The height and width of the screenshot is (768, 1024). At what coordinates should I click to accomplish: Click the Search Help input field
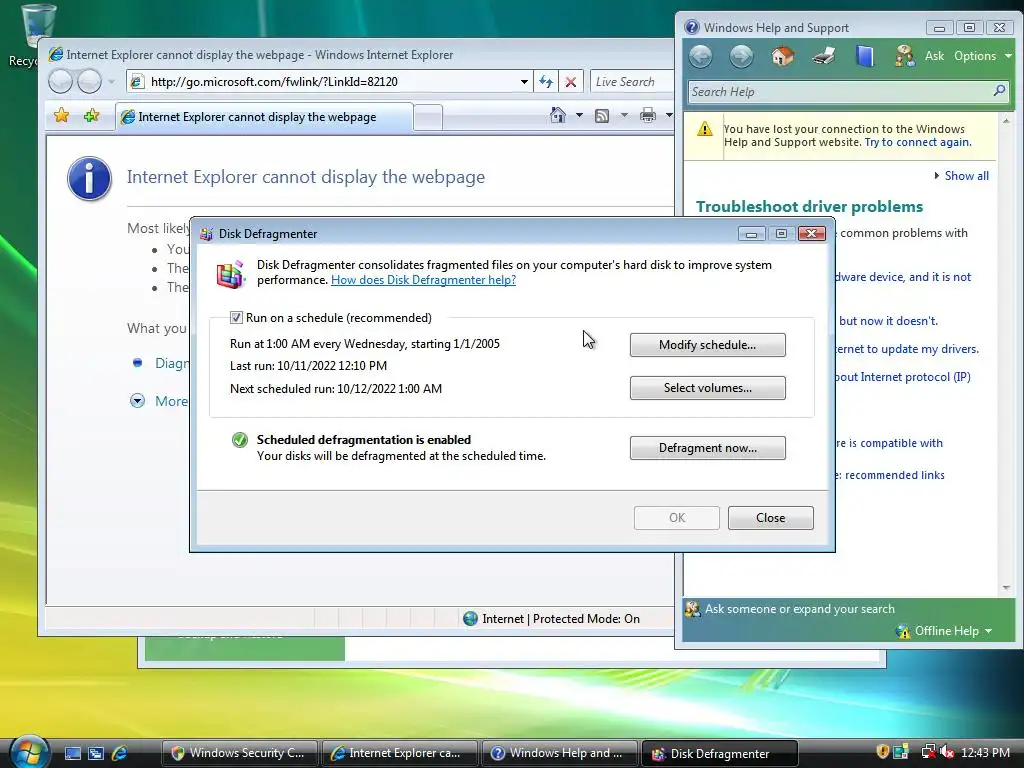coord(839,92)
